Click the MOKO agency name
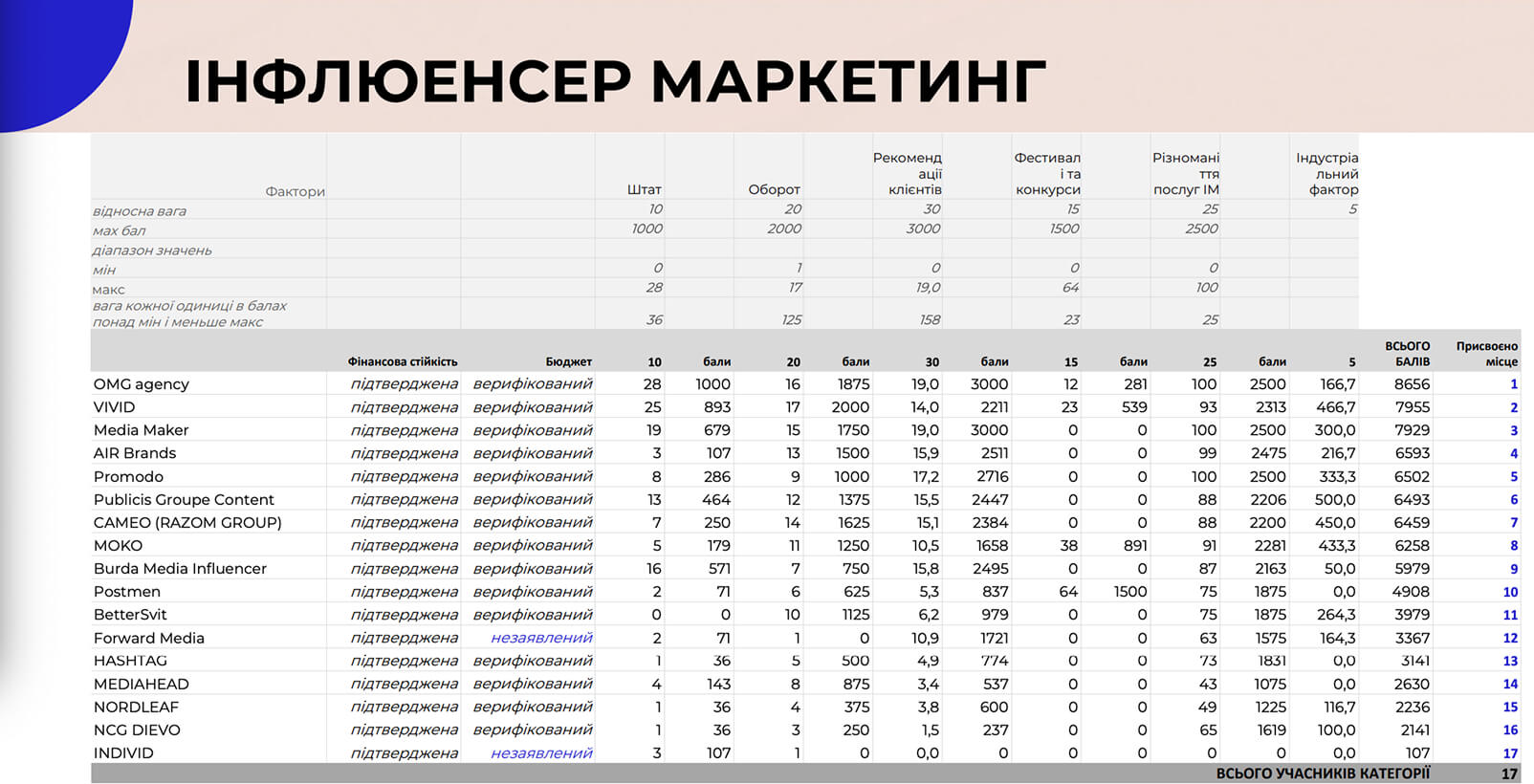Screen dimensions: 1534x784 click(x=118, y=546)
